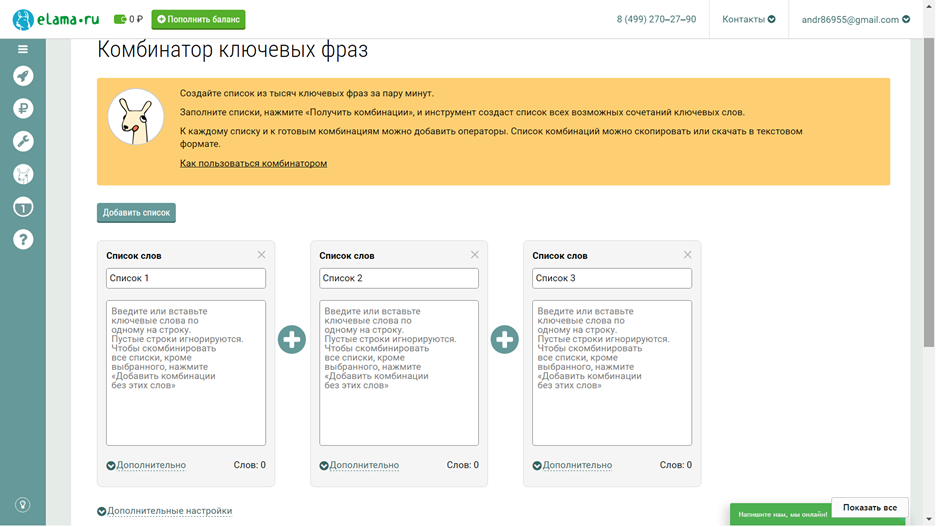Viewport: 937px width, 527px height.
Task: Expand the Контакты dropdown
Action: 749,19
